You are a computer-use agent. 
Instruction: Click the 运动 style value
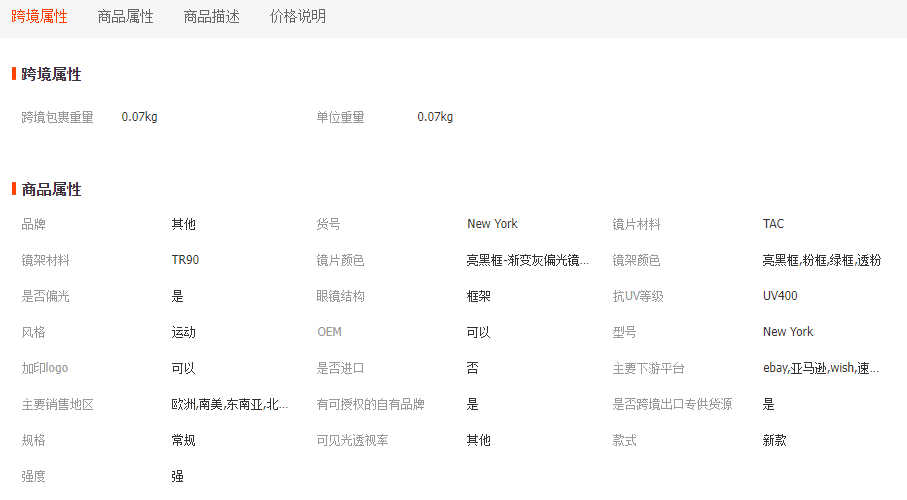coord(184,332)
